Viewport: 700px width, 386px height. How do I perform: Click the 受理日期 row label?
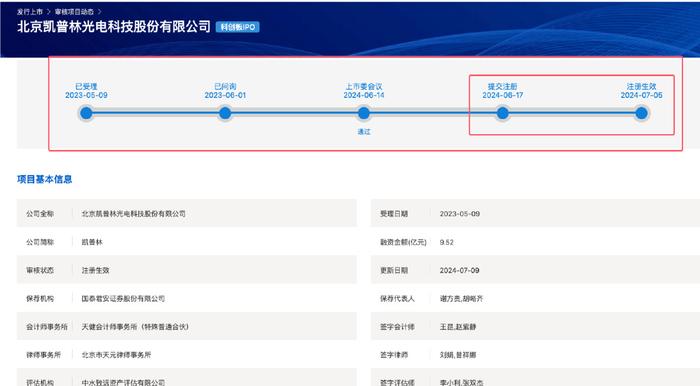pos(394,214)
